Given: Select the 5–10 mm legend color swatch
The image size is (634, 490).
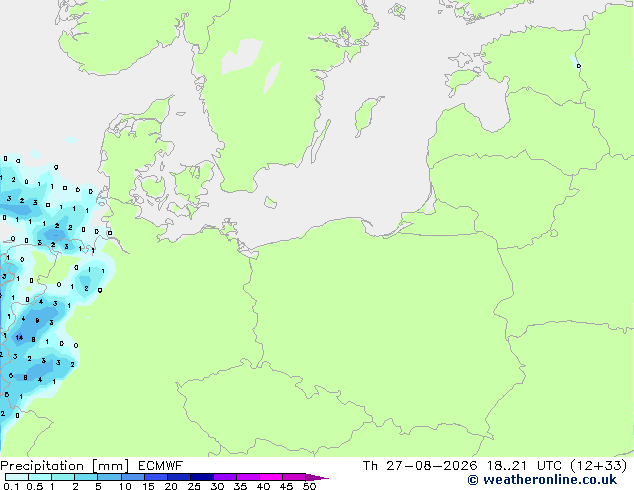Looking at the screenshot, I should [109, 477].
